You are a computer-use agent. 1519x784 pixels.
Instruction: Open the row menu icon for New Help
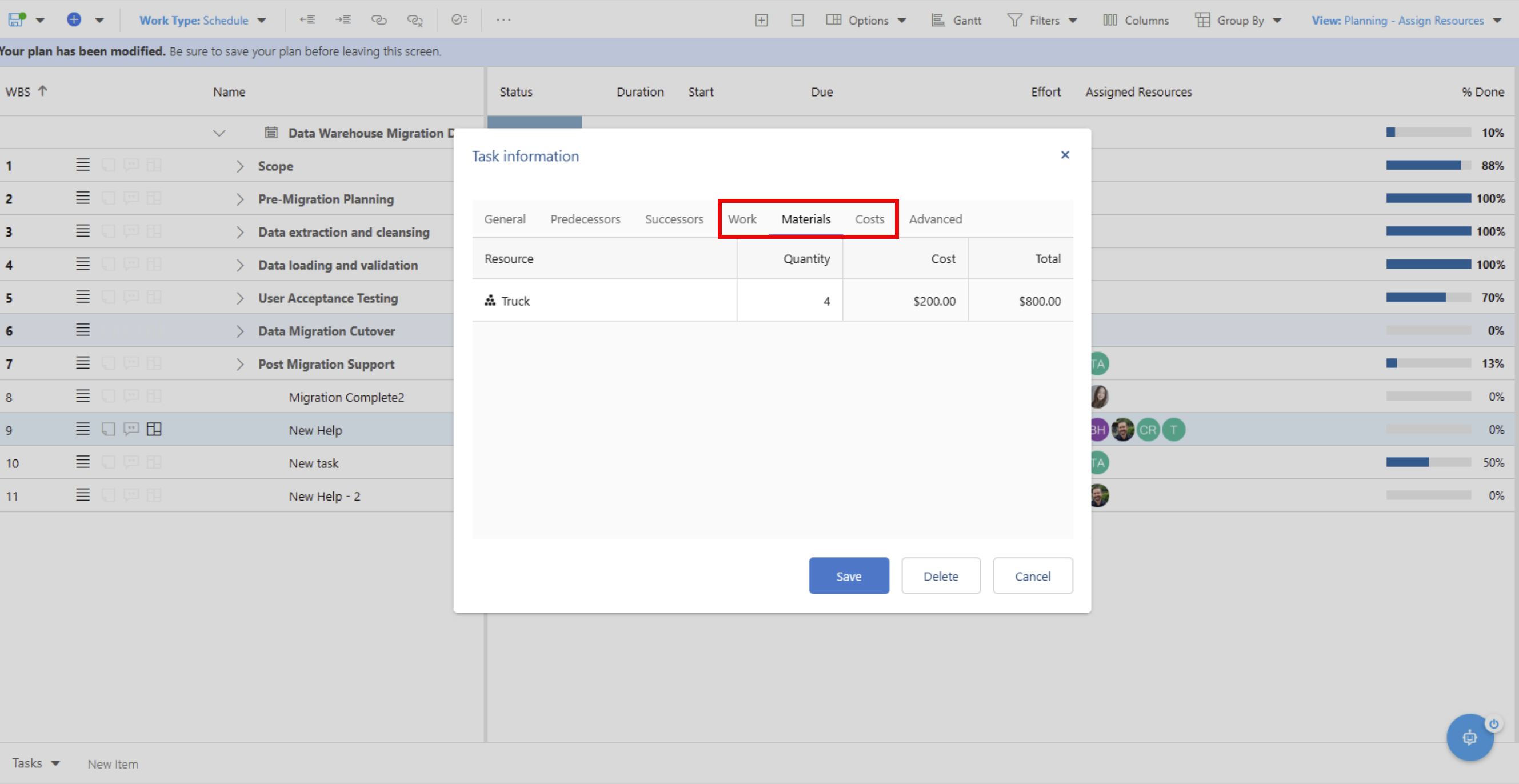82,429
